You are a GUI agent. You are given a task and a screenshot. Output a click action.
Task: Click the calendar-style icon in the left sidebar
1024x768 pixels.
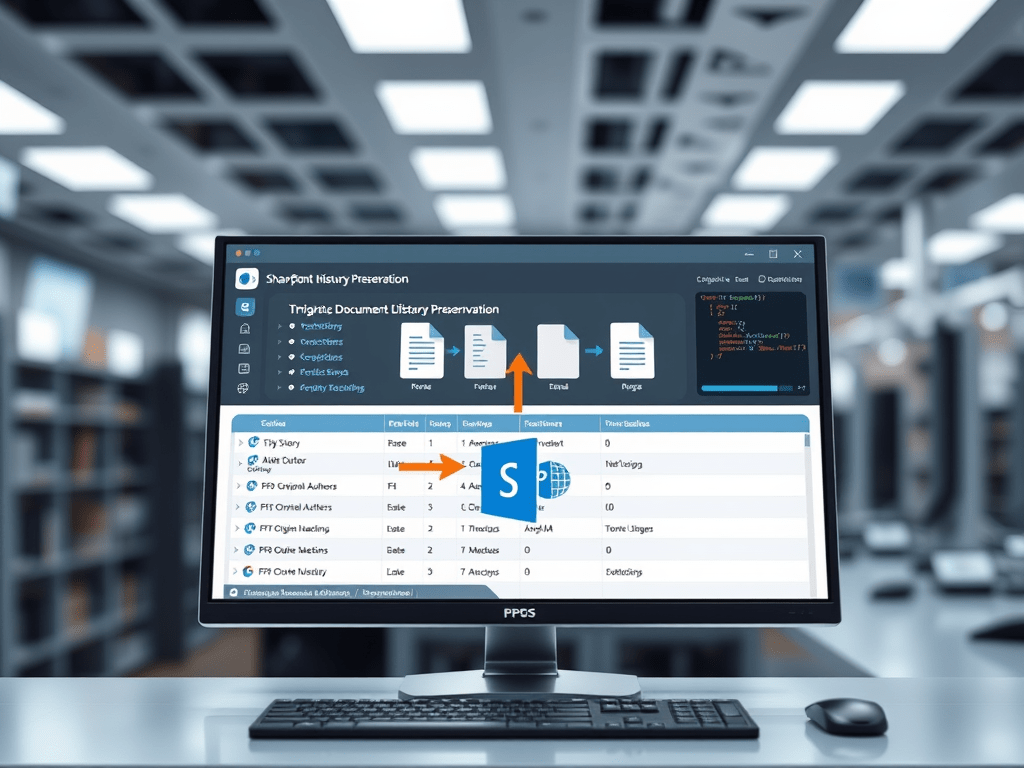point(244,368)
